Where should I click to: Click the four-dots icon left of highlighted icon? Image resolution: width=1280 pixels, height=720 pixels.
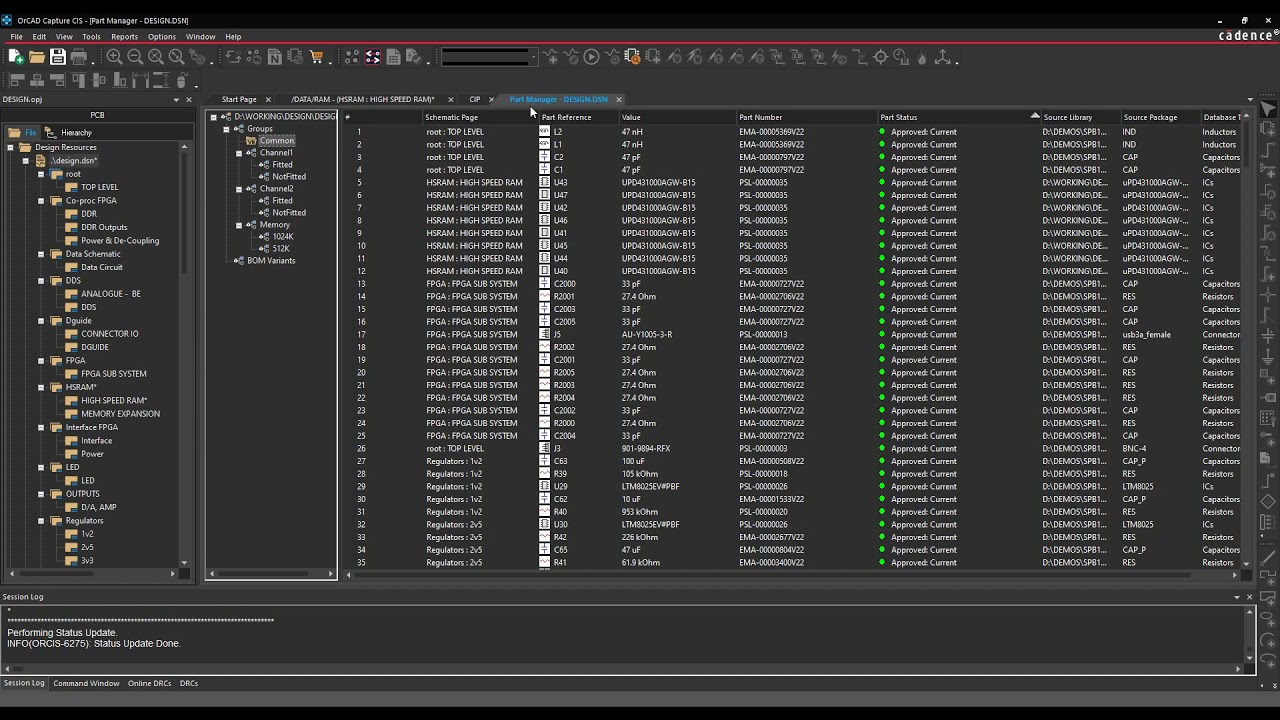coord(352,57)
